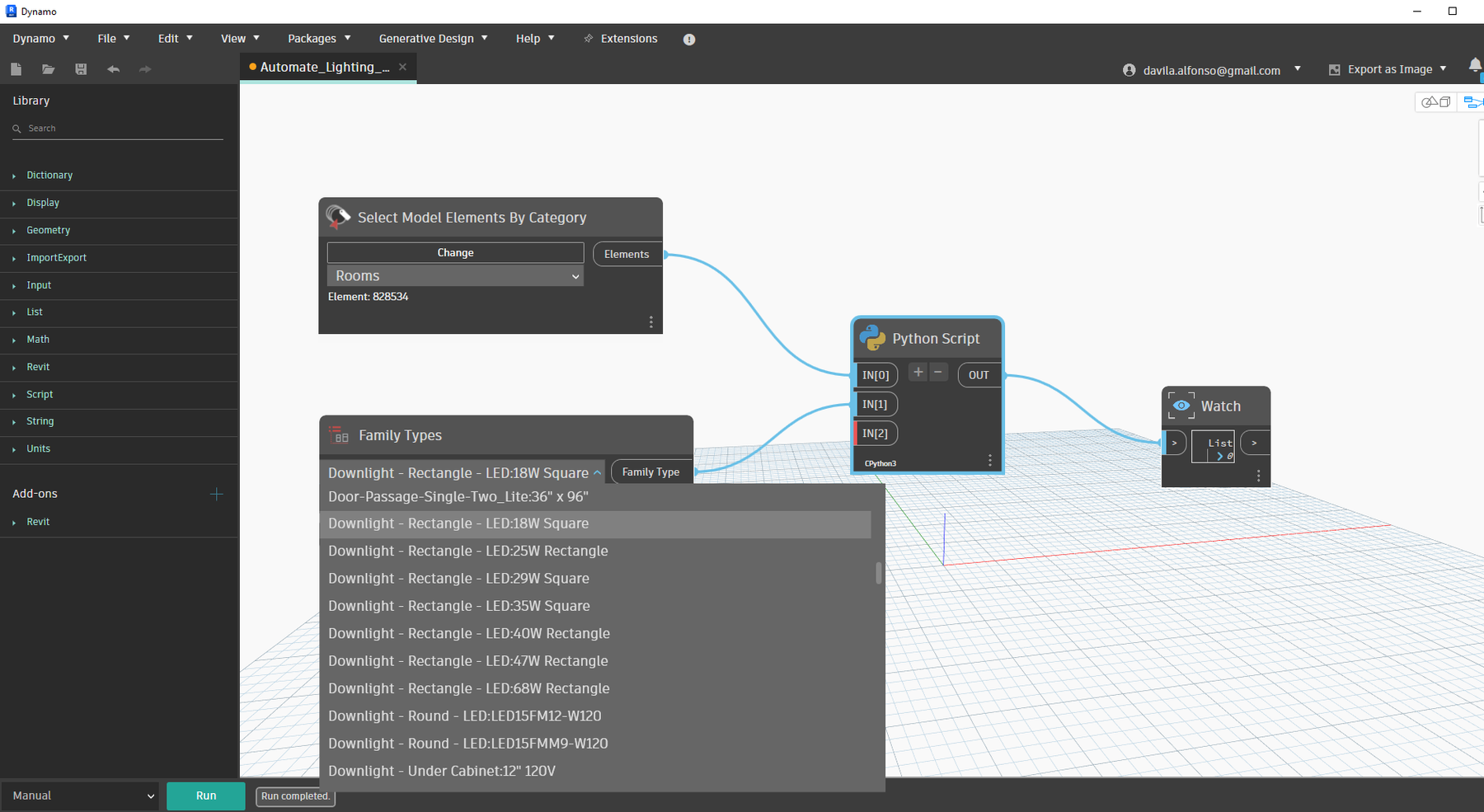Open the info alert icon in menu bar
Image resolution: width=1484 pixels, height=812 pixels.
click(x=689, y=40)
